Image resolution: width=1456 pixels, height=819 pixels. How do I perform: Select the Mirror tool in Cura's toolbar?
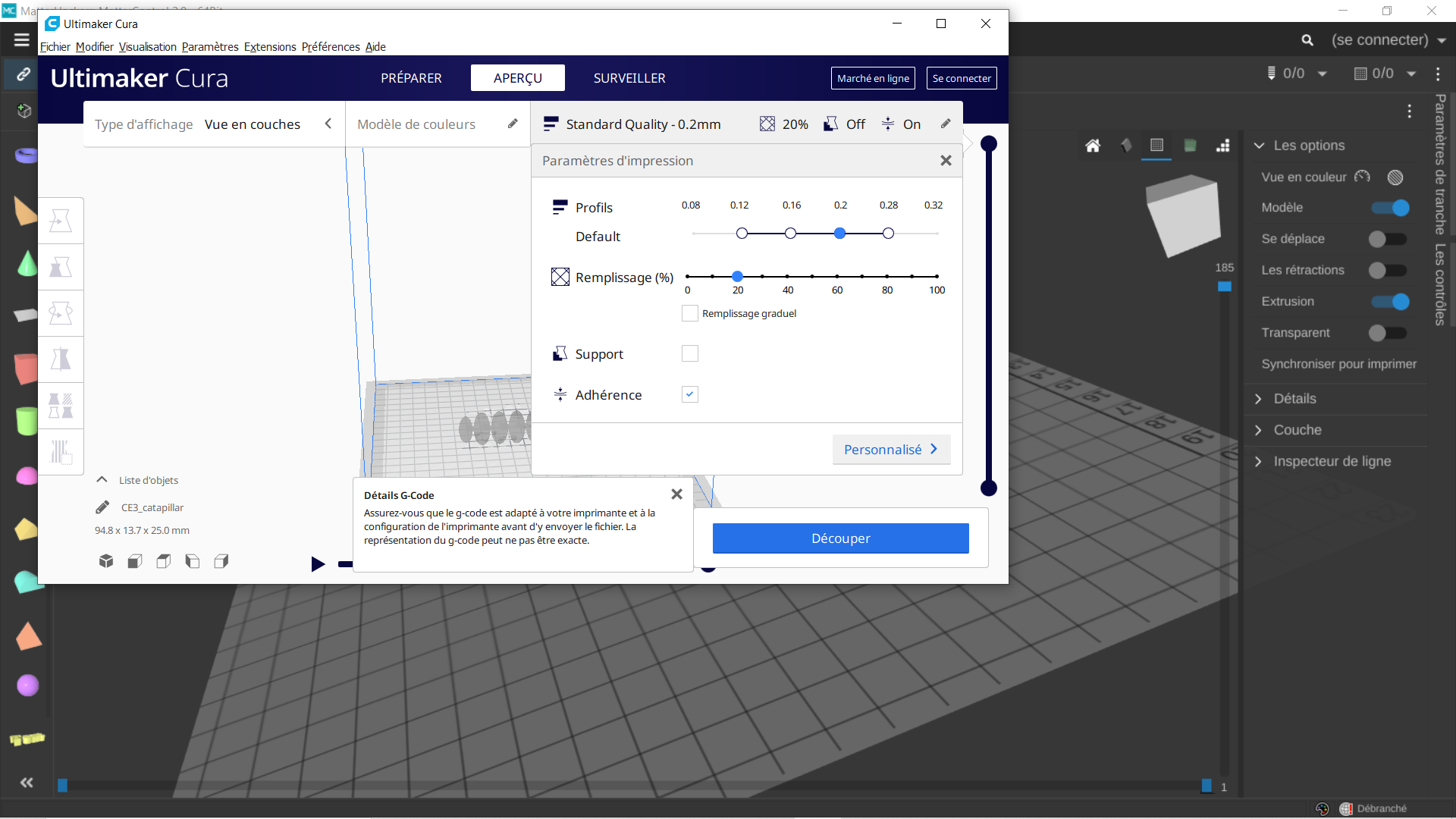click(x=61, y=359)
